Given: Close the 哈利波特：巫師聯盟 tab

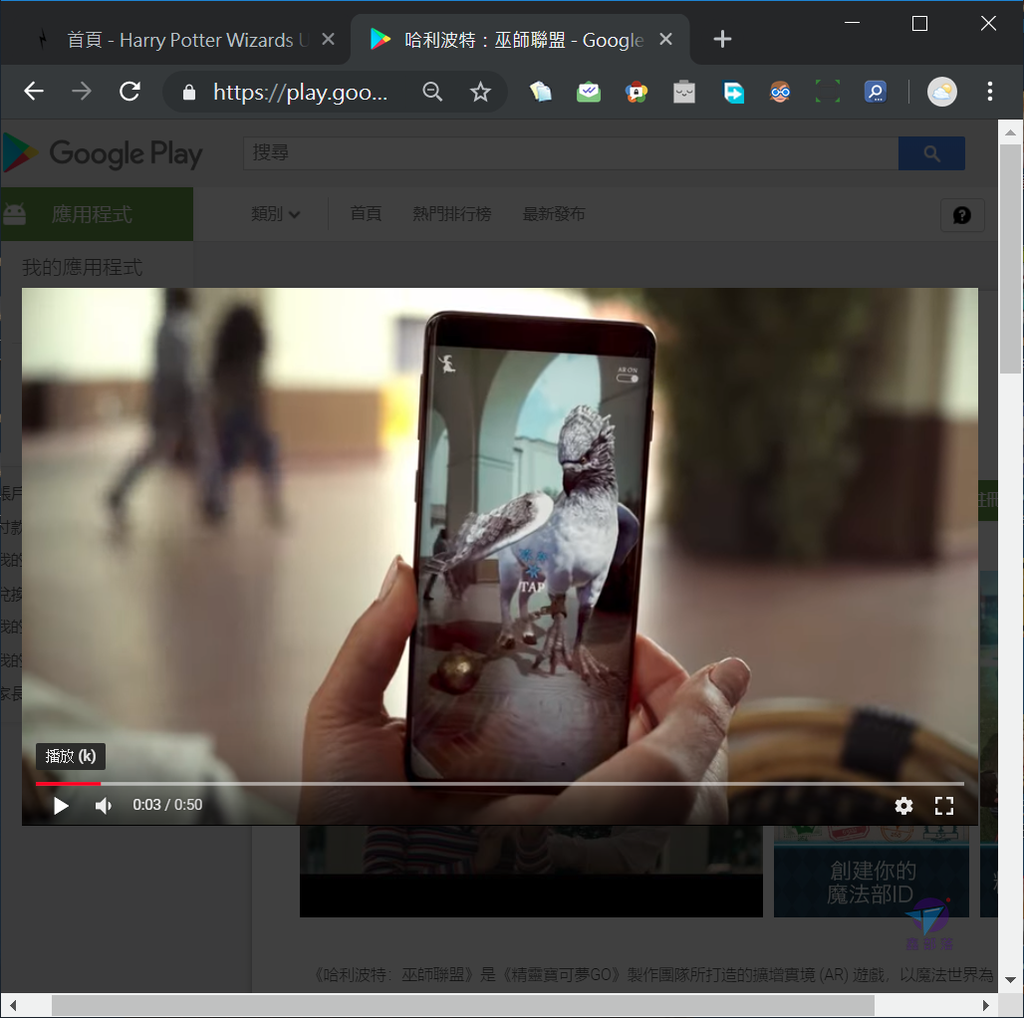Looking at the screenshot, I should coord(665,40).
